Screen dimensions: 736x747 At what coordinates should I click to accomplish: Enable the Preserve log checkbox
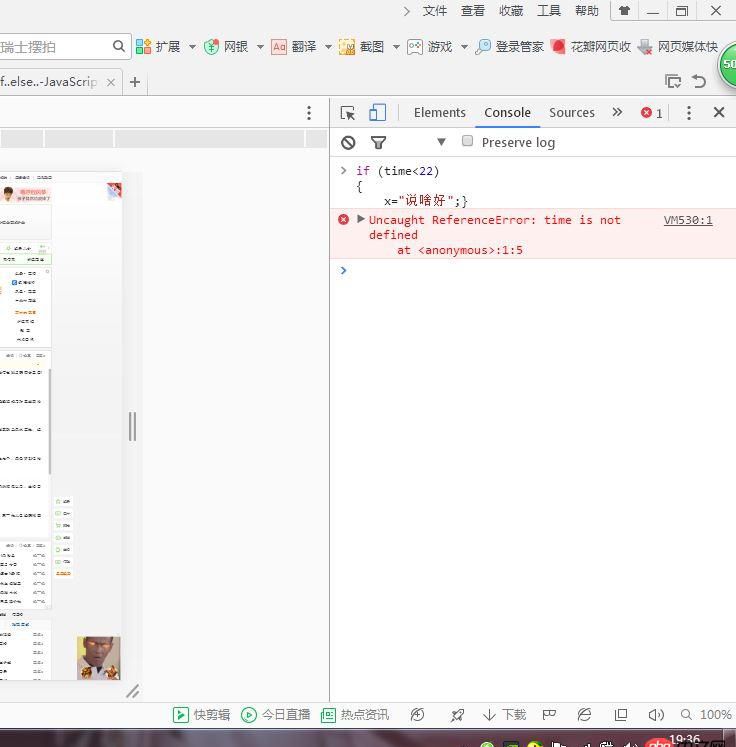pyautogui.click(x=467, y=141)
